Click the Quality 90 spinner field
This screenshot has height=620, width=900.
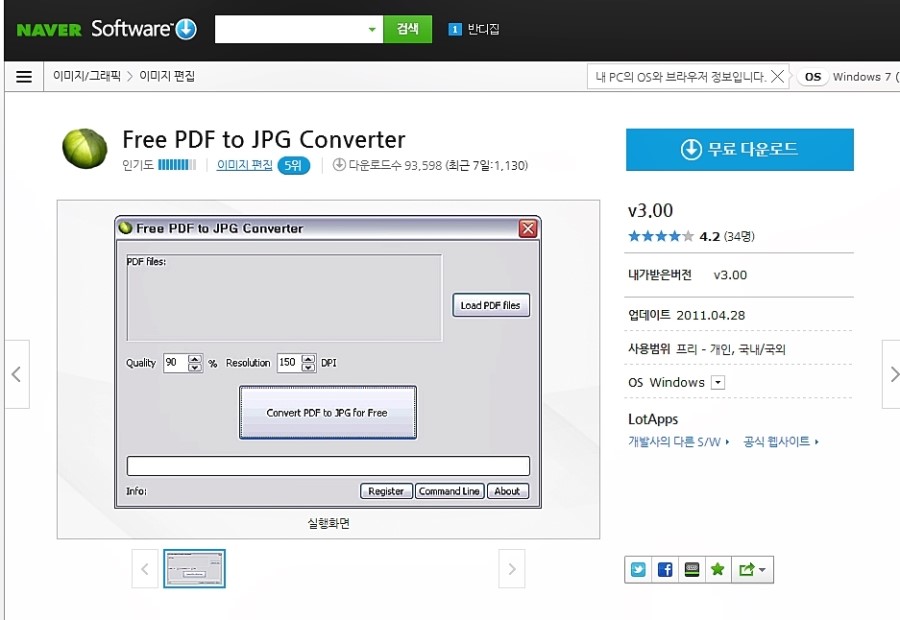click(x=183, y=363)
